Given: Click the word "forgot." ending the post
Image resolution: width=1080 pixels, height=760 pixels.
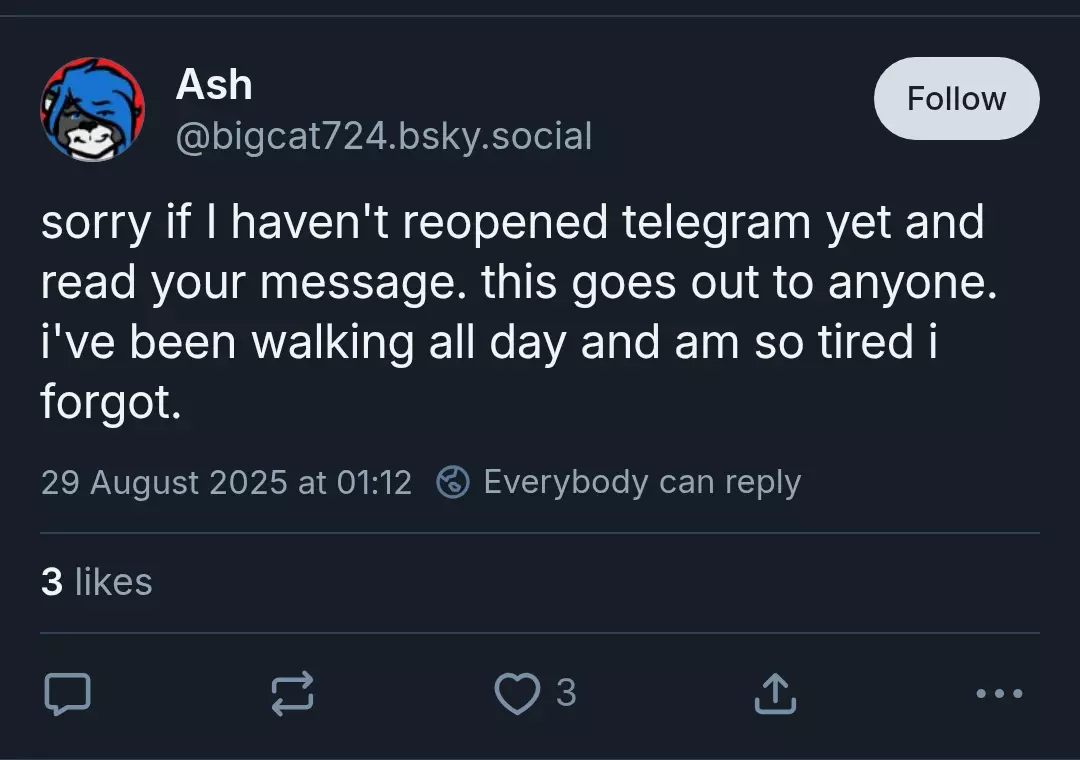Looking at the screenshot, I should (x=111, y=403).
